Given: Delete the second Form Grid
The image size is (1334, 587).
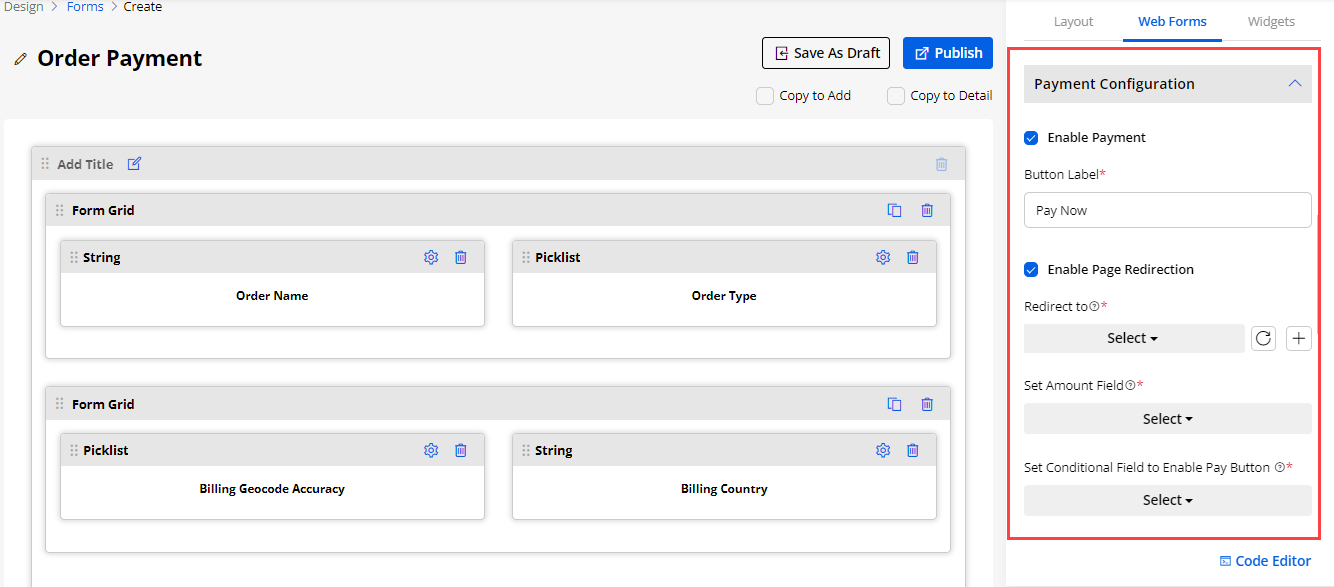Looking at the screenshot, I should pyautogui.click(x=927, y=404).
